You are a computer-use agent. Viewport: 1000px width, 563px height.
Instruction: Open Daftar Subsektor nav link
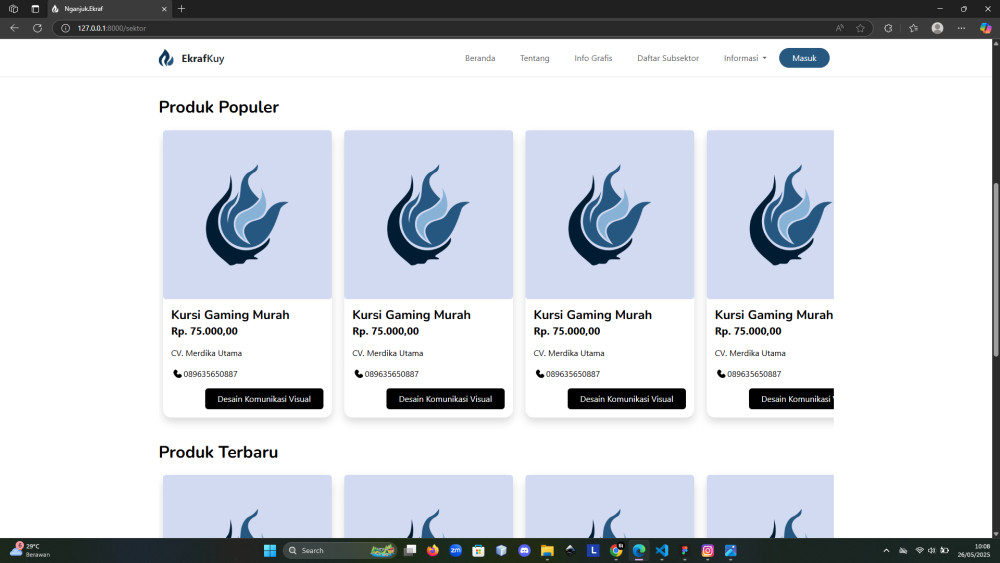click(668, 58)
